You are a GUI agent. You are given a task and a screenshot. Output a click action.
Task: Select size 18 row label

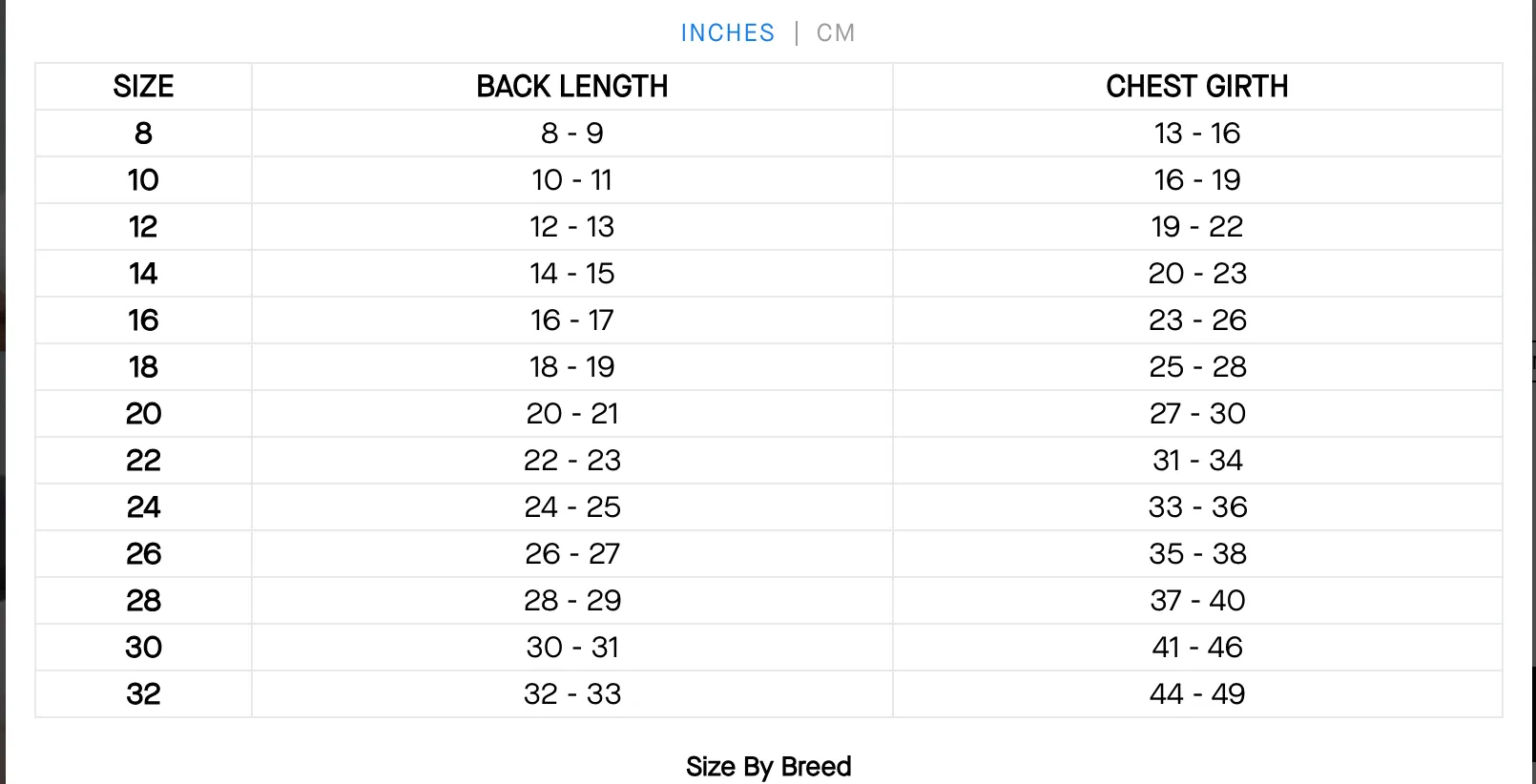pyautogui.click(x=144, y=367)
